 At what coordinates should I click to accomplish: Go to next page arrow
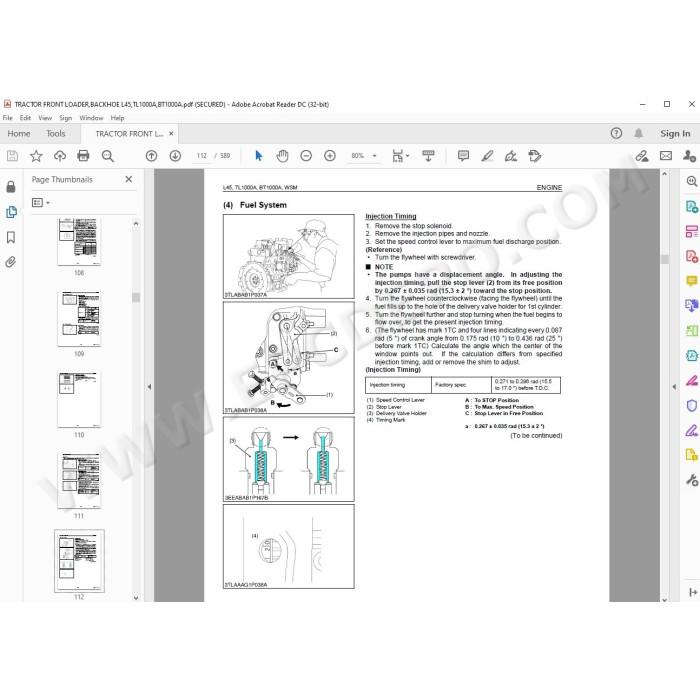175,156
